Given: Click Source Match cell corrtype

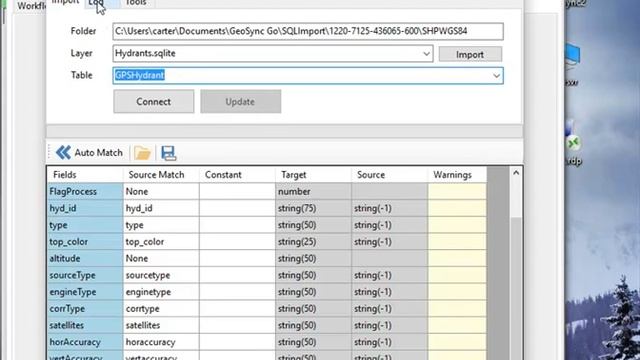Looking at the screenshot, I should coord(161,309).
